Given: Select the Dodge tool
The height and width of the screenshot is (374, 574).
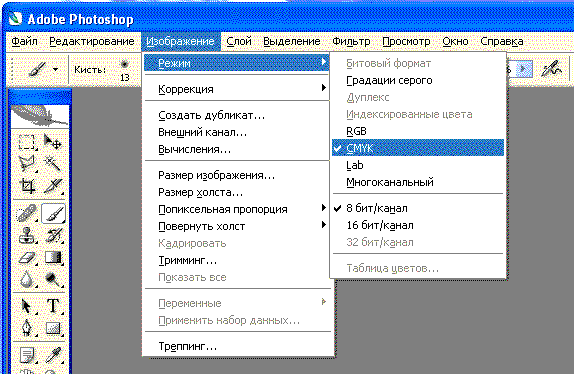Looking at the screenshot, I should pyautogui.click(x=53, y=280).
